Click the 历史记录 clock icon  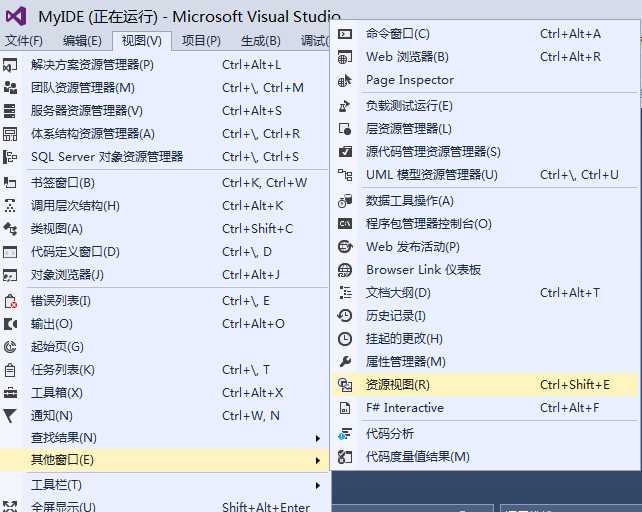tap(345, 316)
